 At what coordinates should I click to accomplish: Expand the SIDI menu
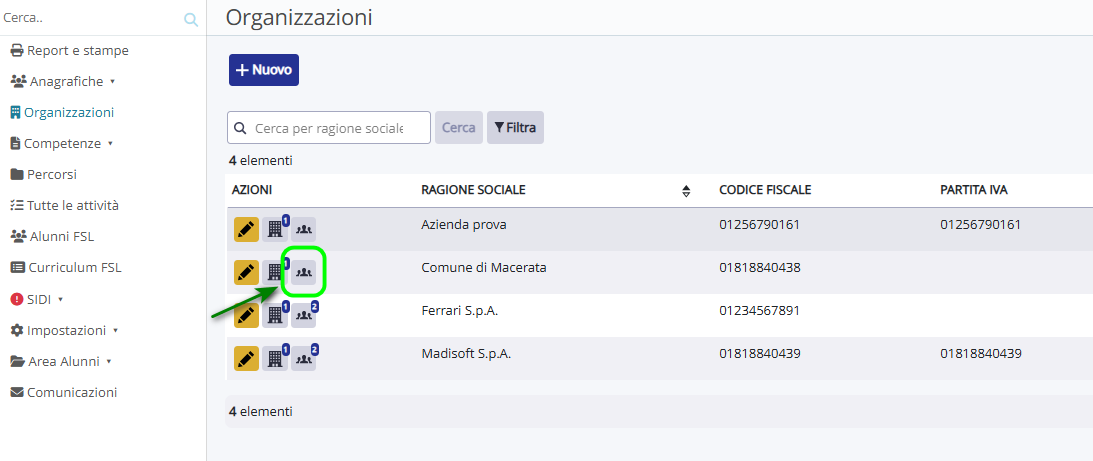[38, 299]
